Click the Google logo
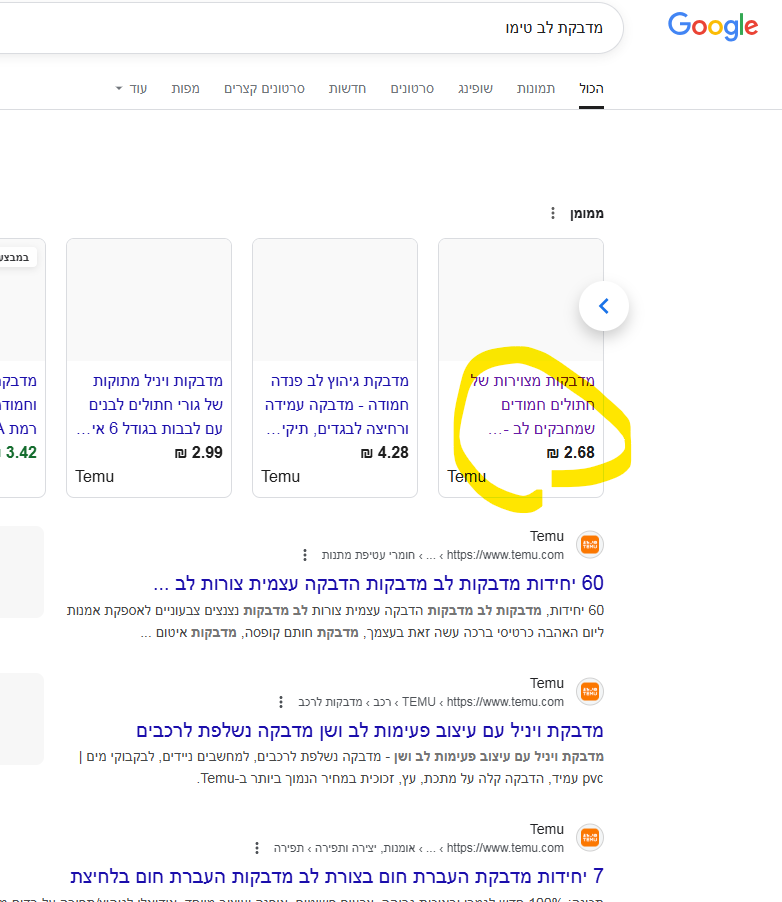Screen dimensions: 782x902 click(712, 26)
